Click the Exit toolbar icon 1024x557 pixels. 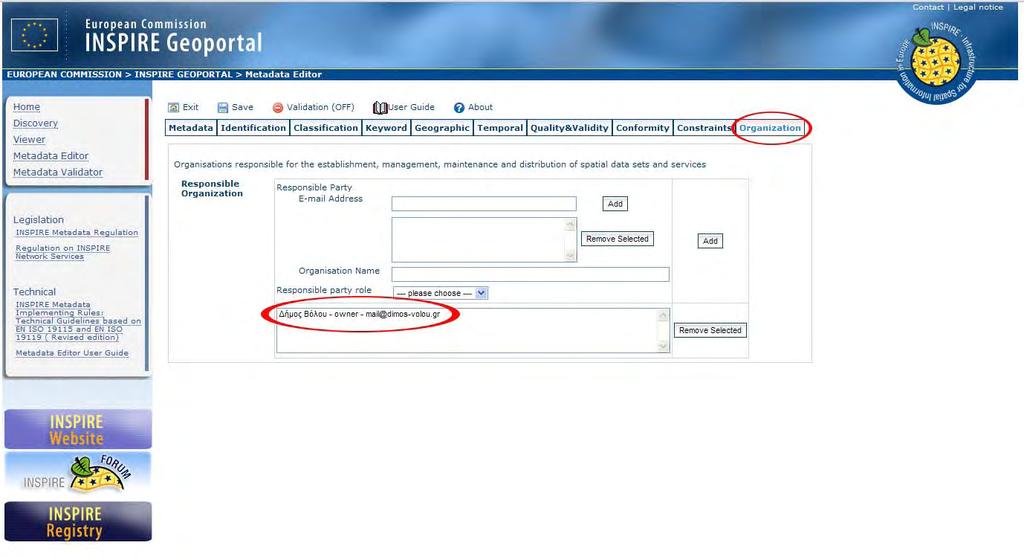point(173,108)
